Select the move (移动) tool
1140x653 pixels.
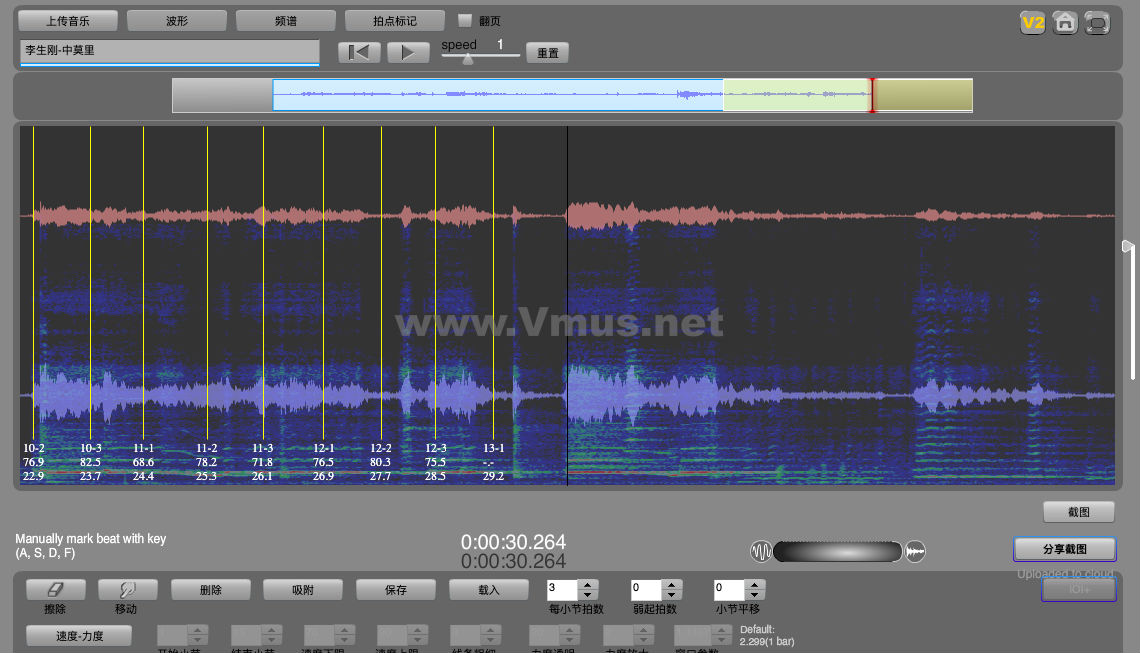pos(127,590)
